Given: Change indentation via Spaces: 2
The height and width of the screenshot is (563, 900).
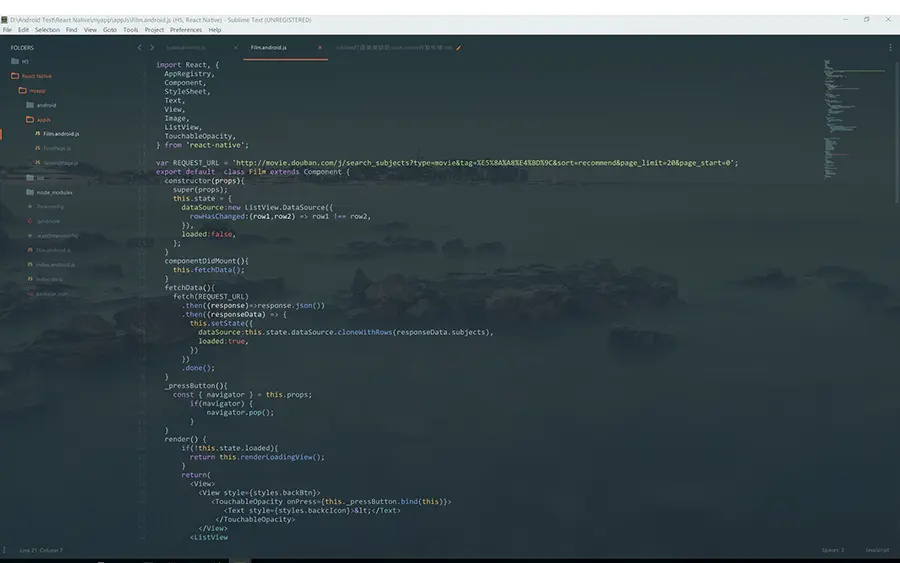Looking at the screenshot, I should tap(833, 550).
